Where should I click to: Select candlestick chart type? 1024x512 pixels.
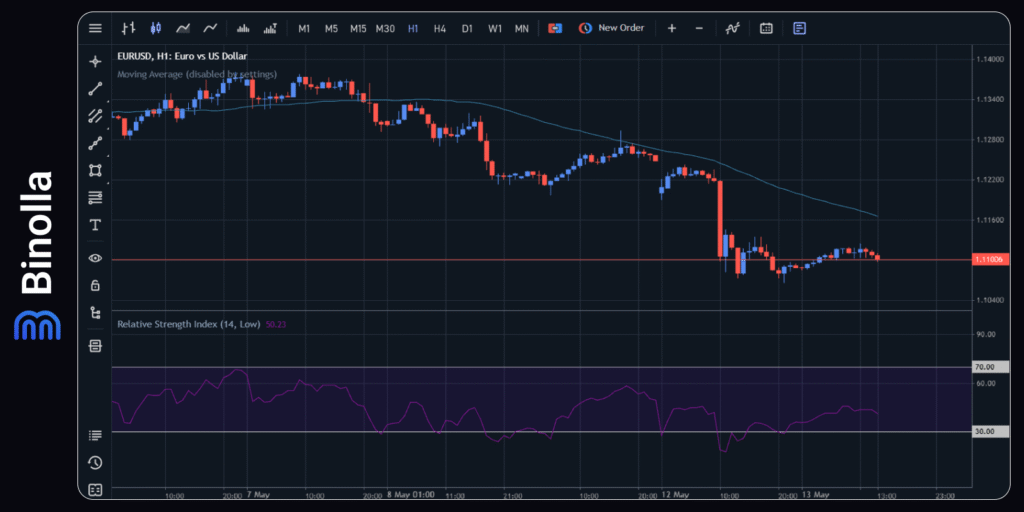point(155,29)
